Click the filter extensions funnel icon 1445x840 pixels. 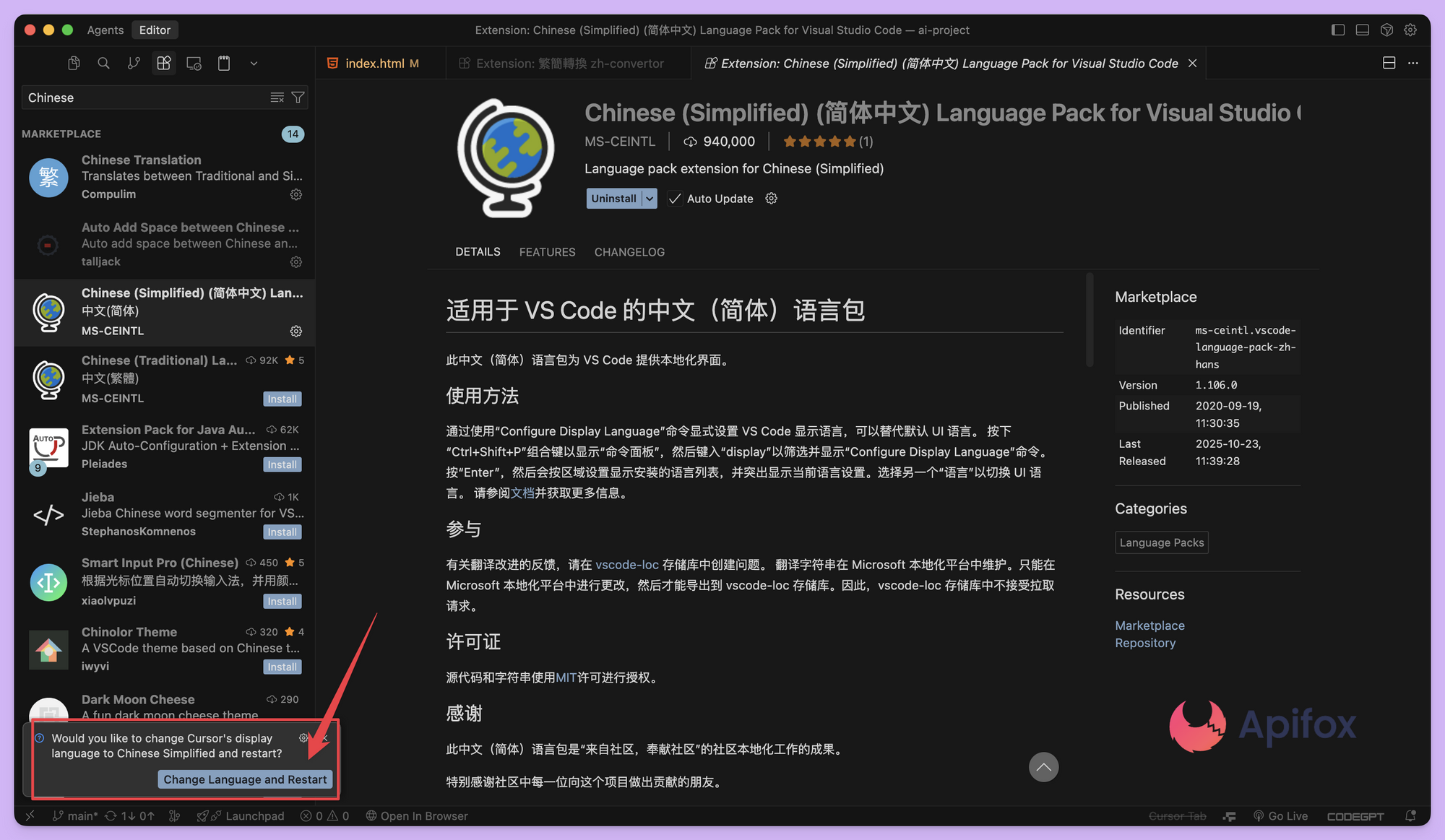click(x=298, y=98)
